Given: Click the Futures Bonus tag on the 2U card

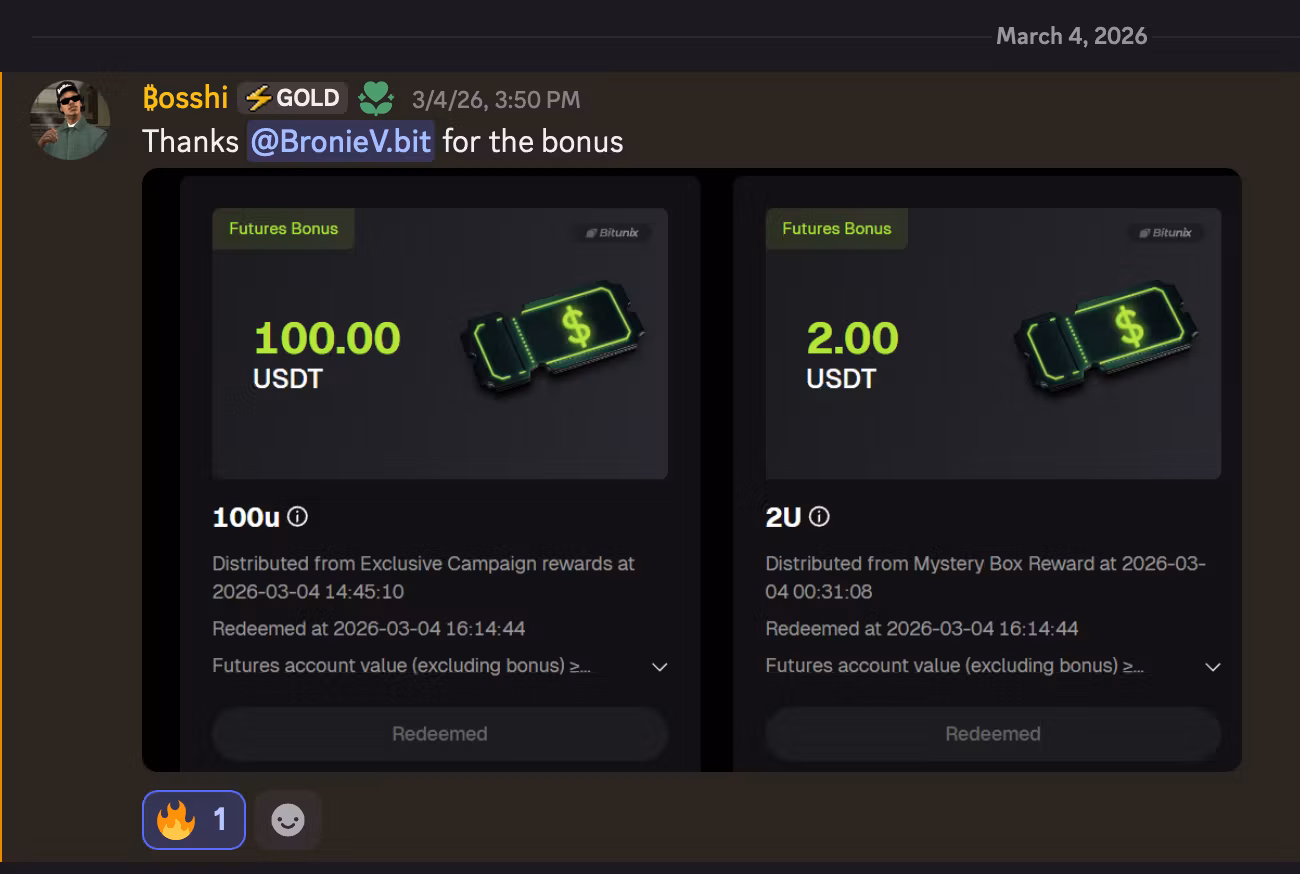Looking at the screenshot, I should tap(836, 229).
